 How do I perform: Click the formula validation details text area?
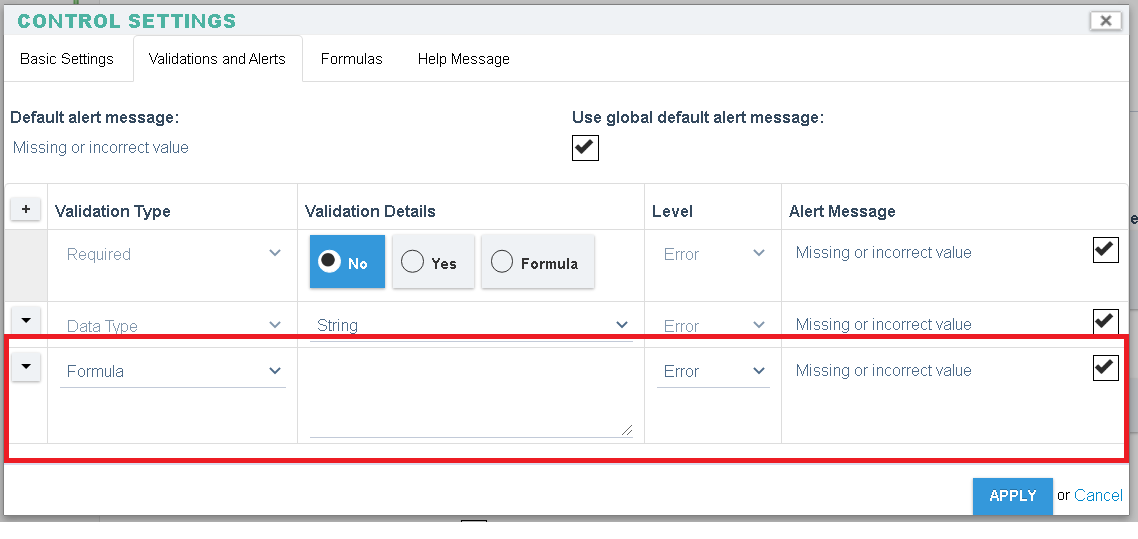coord(471,396)
